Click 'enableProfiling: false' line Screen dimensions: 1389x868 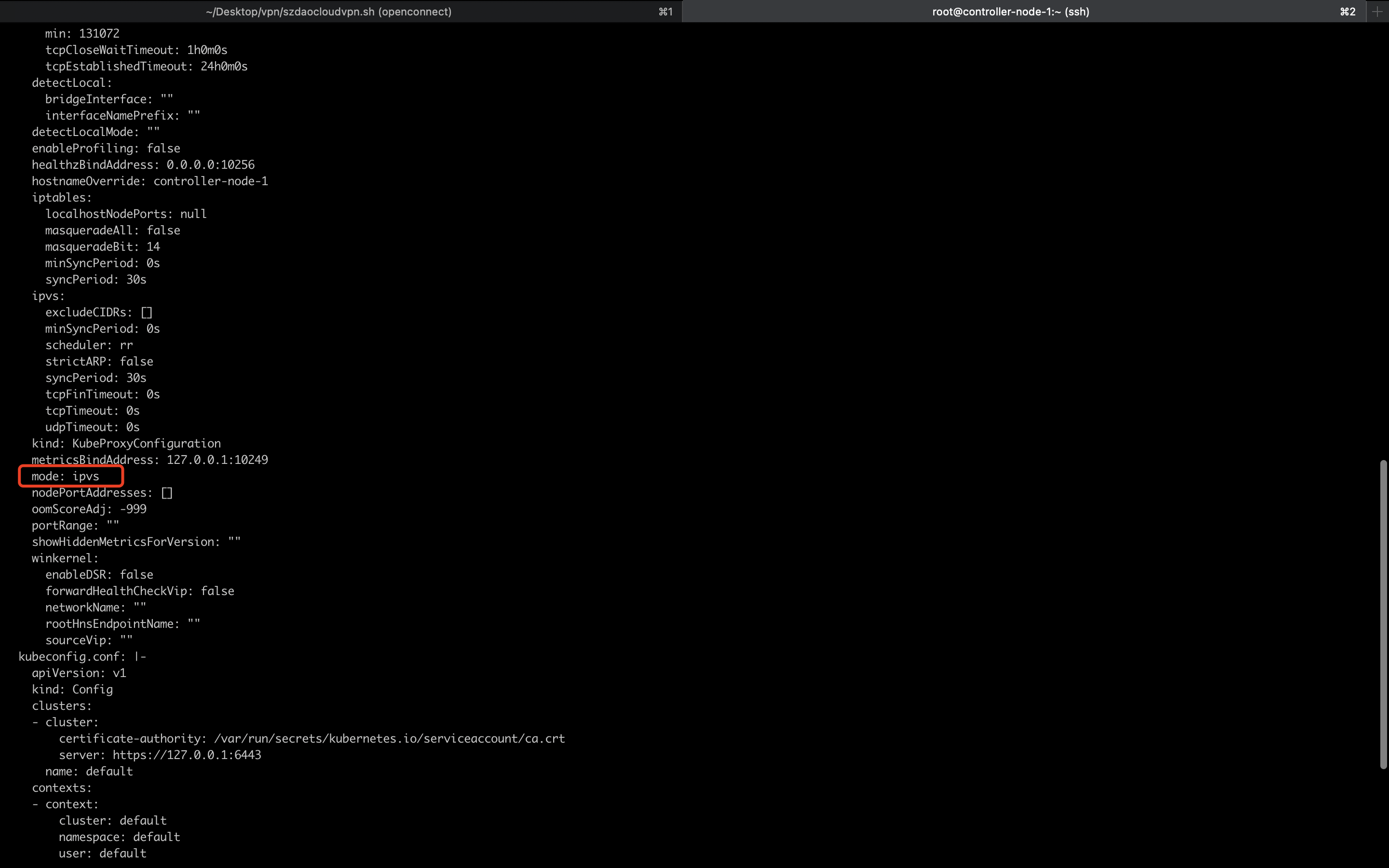point(106,148)
